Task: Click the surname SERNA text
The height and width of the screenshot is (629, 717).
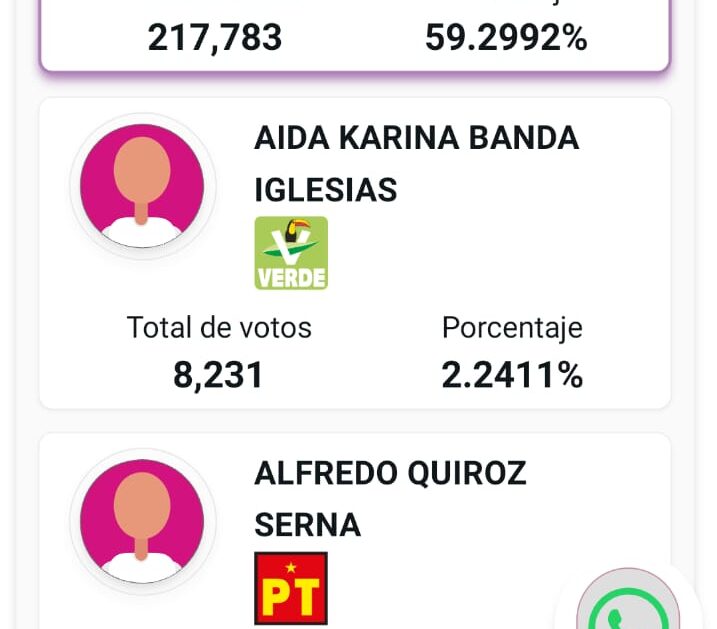Action: click(308, 524)
